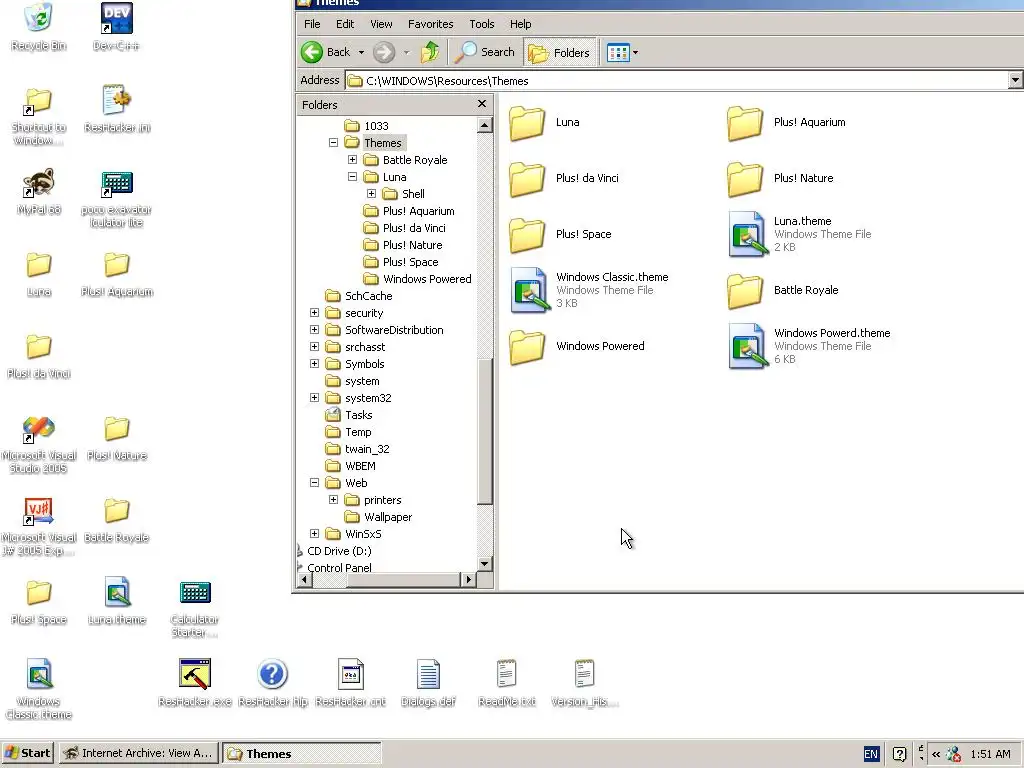Screen dimensions: 1024x768
Task: Click the folder tree vertical scrollbar thumb
Action: pos(485,431)
